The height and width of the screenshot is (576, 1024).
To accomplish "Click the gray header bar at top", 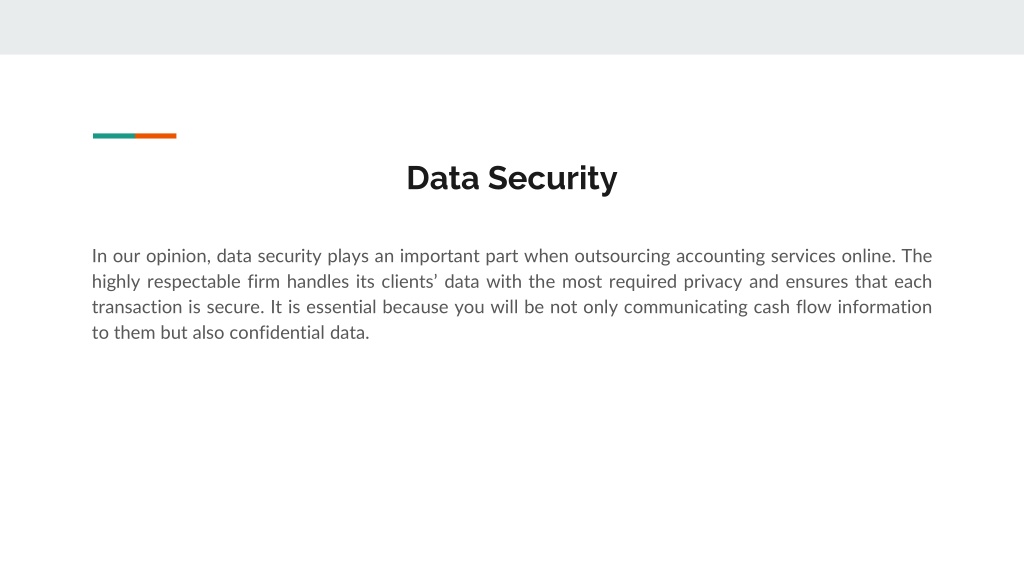I will pyautogui.click(x=512, y=27).
